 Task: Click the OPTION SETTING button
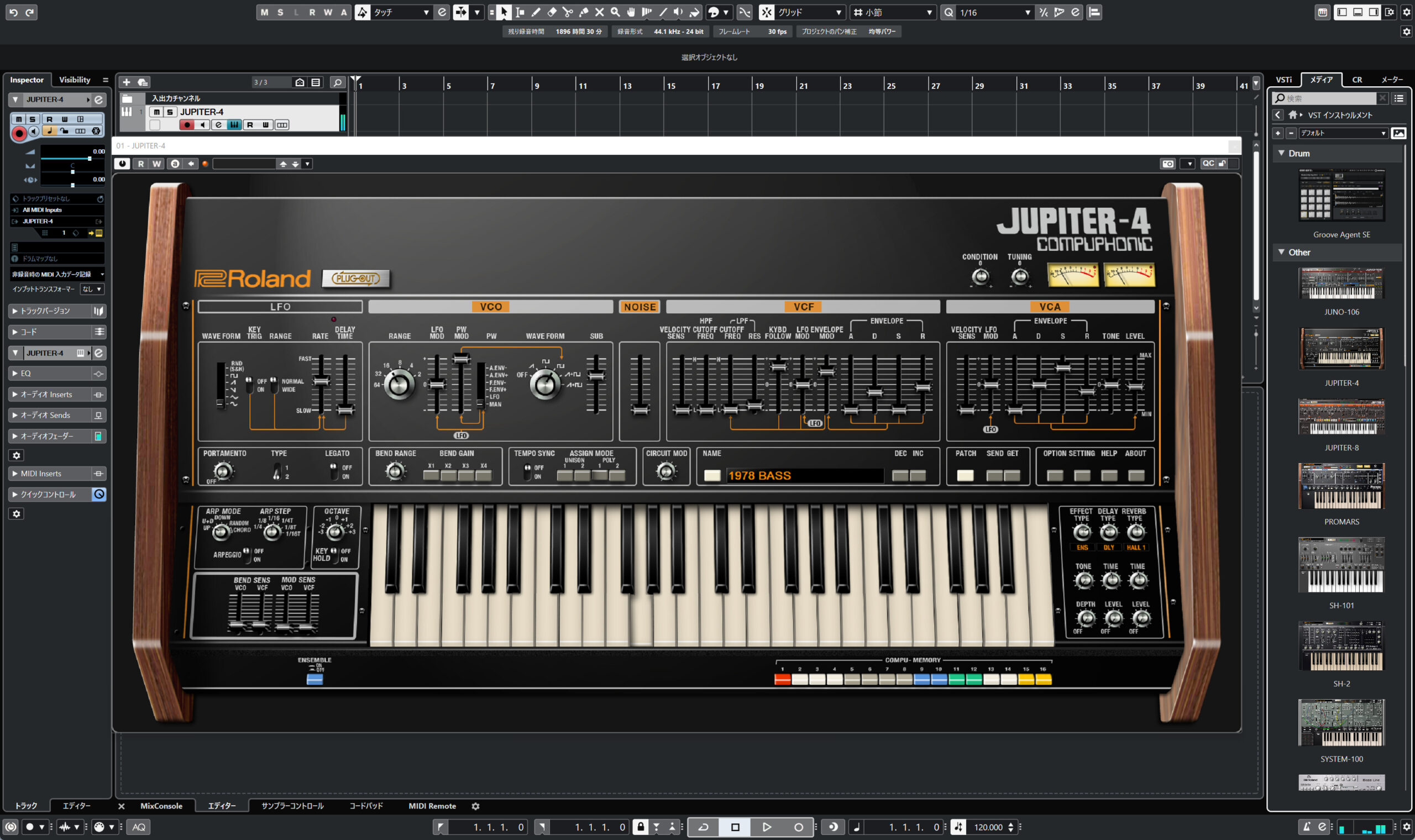[x=1055, y=475]
